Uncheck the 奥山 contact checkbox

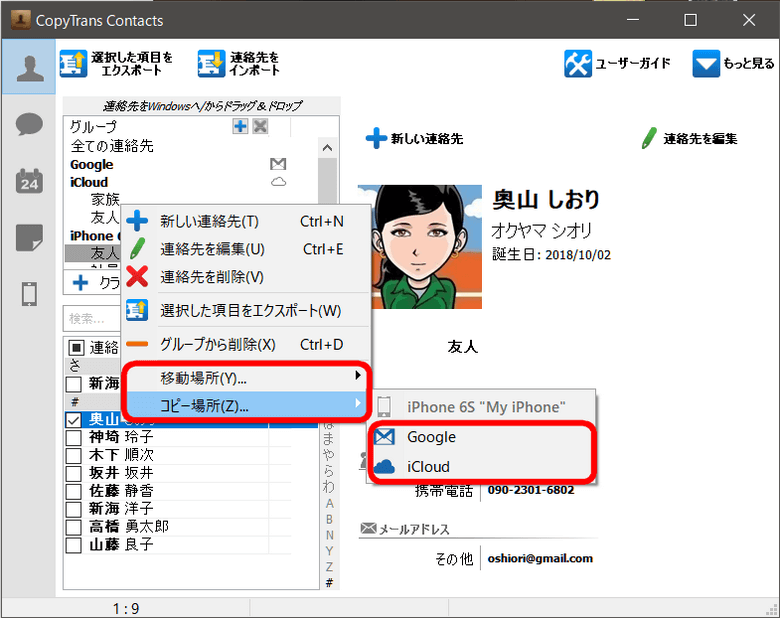tap(74, 420)
